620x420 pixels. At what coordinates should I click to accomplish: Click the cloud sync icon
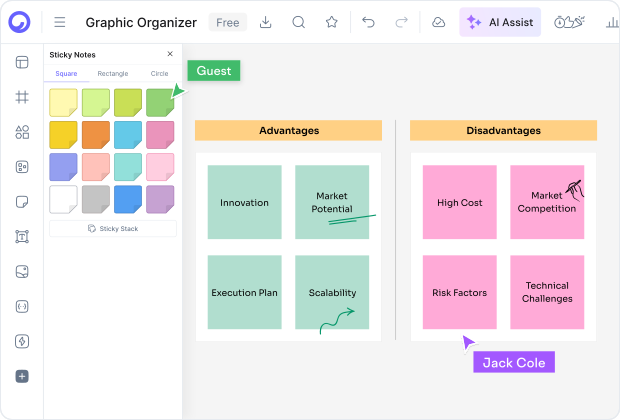[439, 22]
